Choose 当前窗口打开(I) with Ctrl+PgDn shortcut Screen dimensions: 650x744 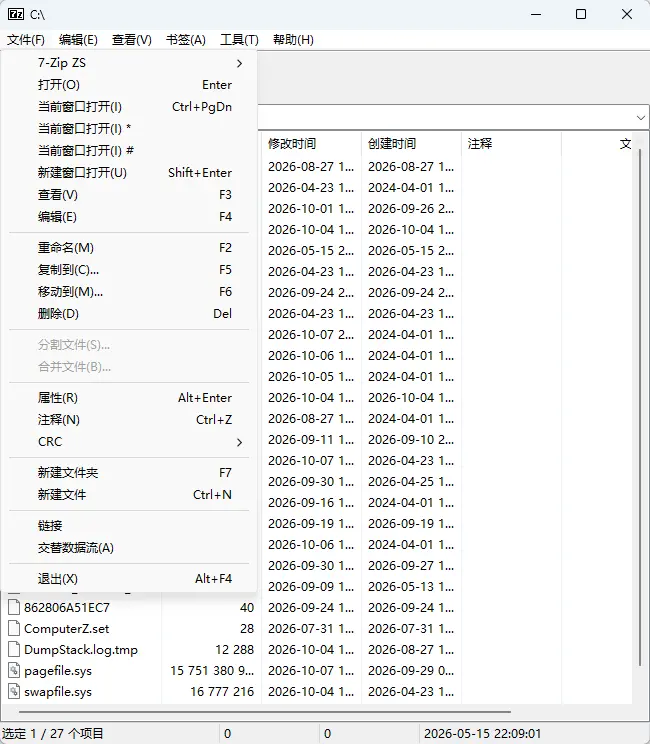point(129,107)
